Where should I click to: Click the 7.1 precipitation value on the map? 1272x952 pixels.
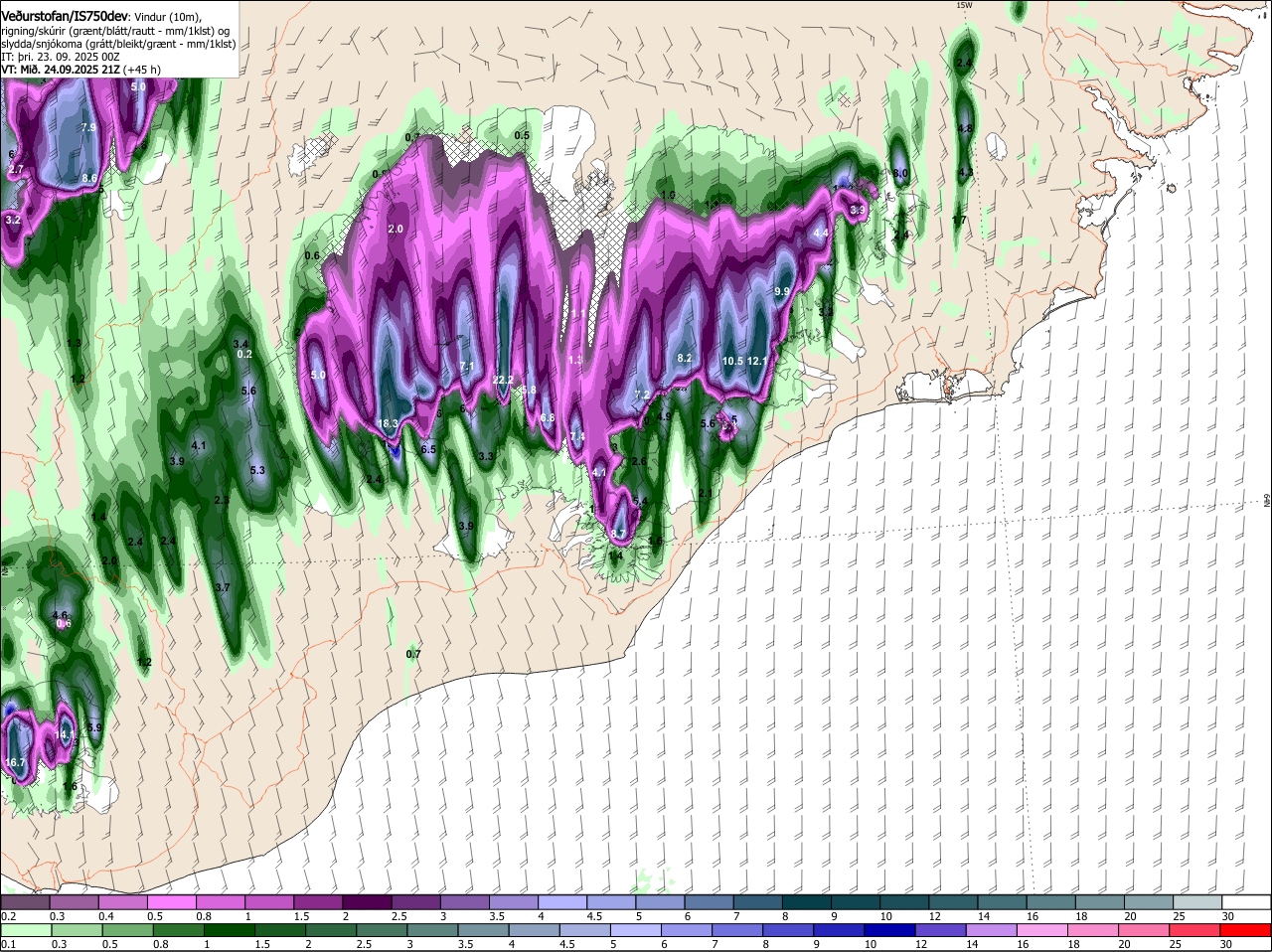click(x=468, y=366)
